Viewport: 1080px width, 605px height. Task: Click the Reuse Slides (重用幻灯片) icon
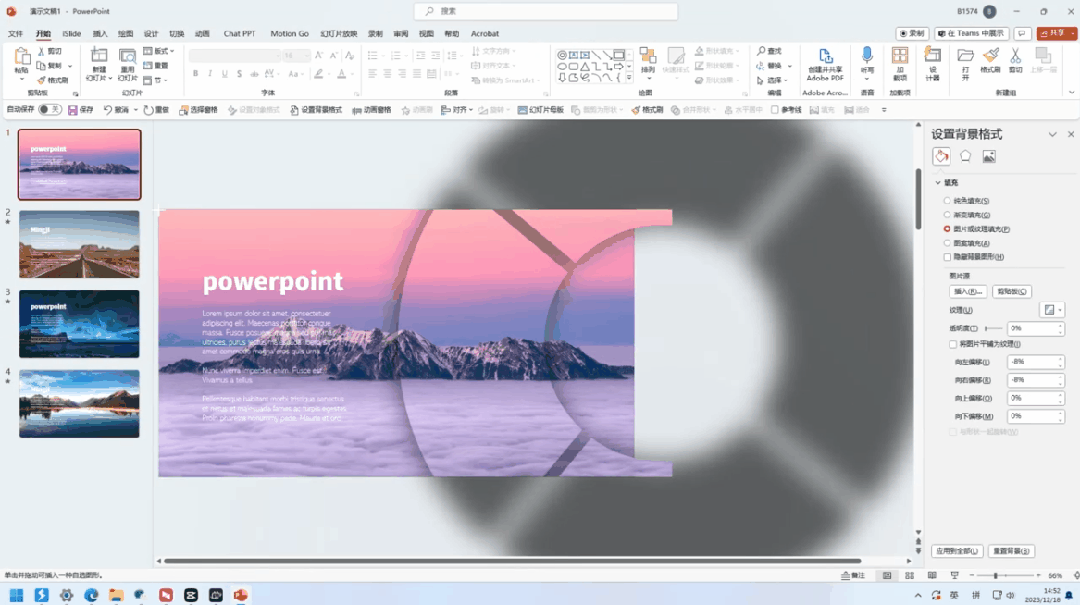click(x=127, y=57)
